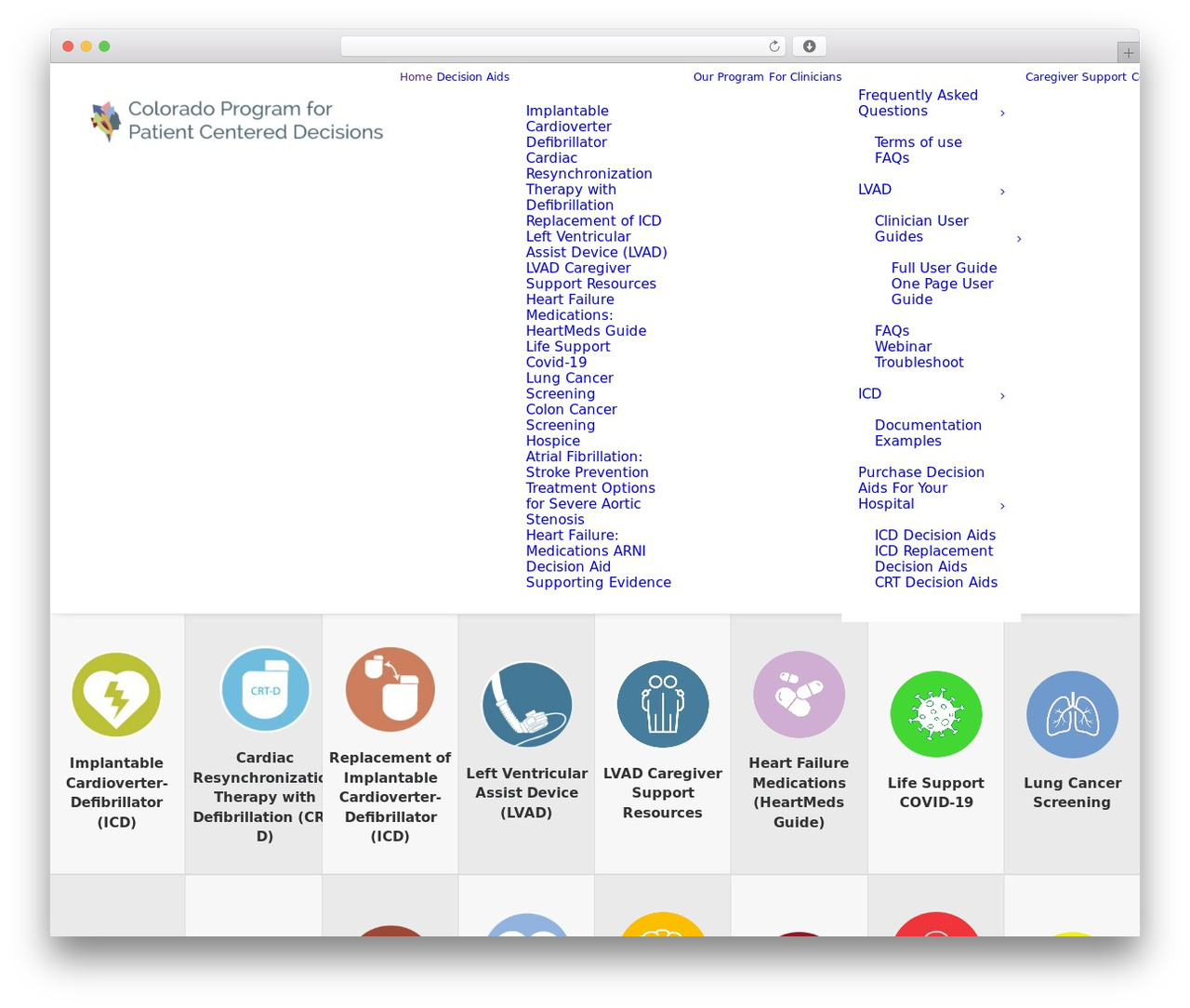Open the purple Heart Failure Medications pills icon

point(799,695)
